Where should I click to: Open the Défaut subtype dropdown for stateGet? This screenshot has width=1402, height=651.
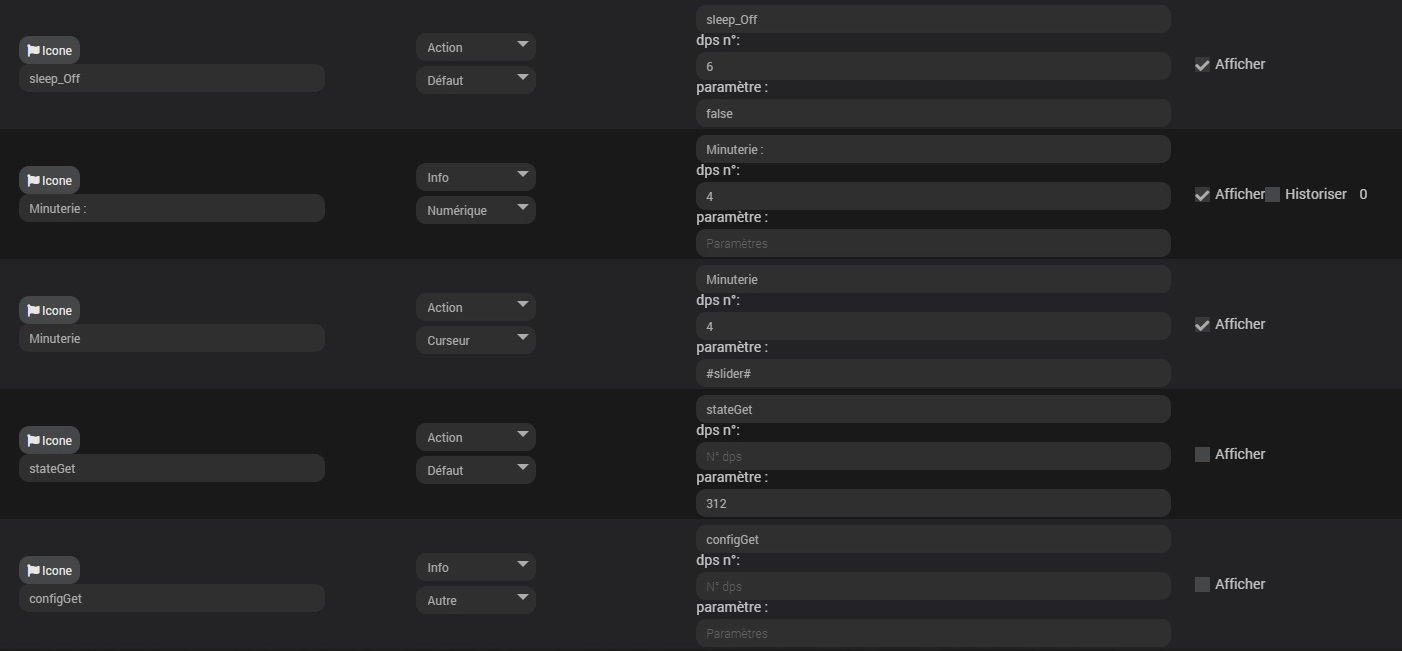pyautogui.click(x=476, y=470)
